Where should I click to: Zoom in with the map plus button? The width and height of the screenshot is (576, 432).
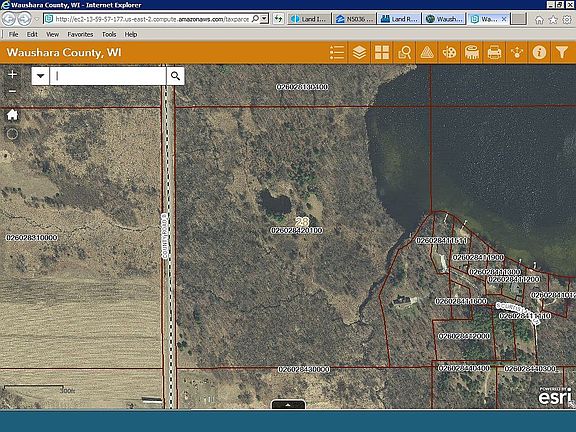12,75
